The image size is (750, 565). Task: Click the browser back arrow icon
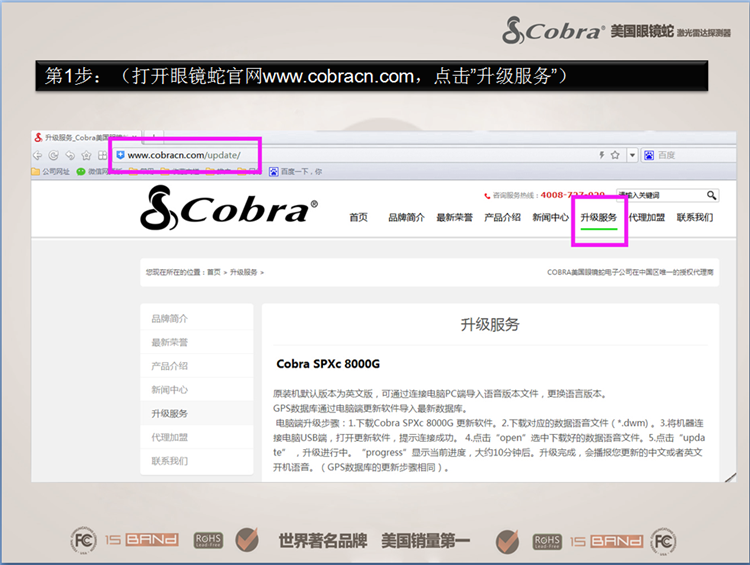[37, 155]
